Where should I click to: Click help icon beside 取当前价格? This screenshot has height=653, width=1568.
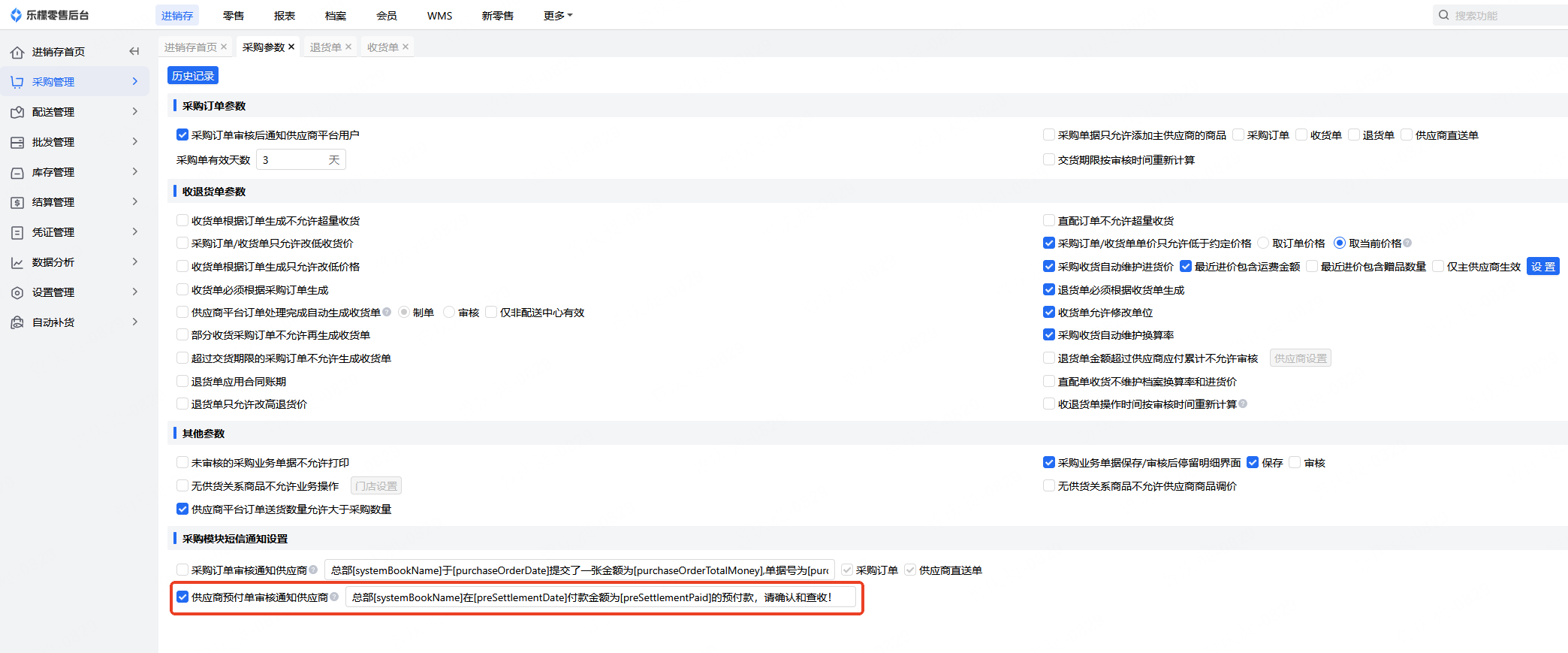coord(1407,243)
